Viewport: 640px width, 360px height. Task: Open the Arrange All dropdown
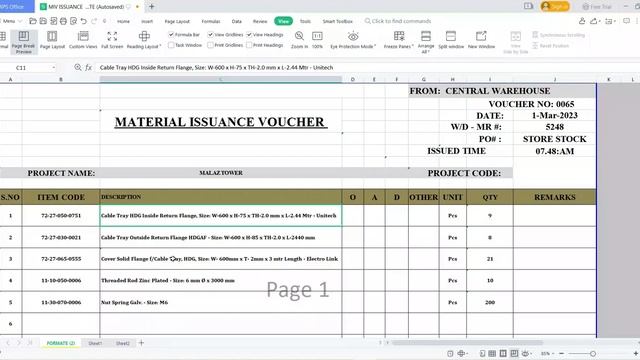coord(426,42)
